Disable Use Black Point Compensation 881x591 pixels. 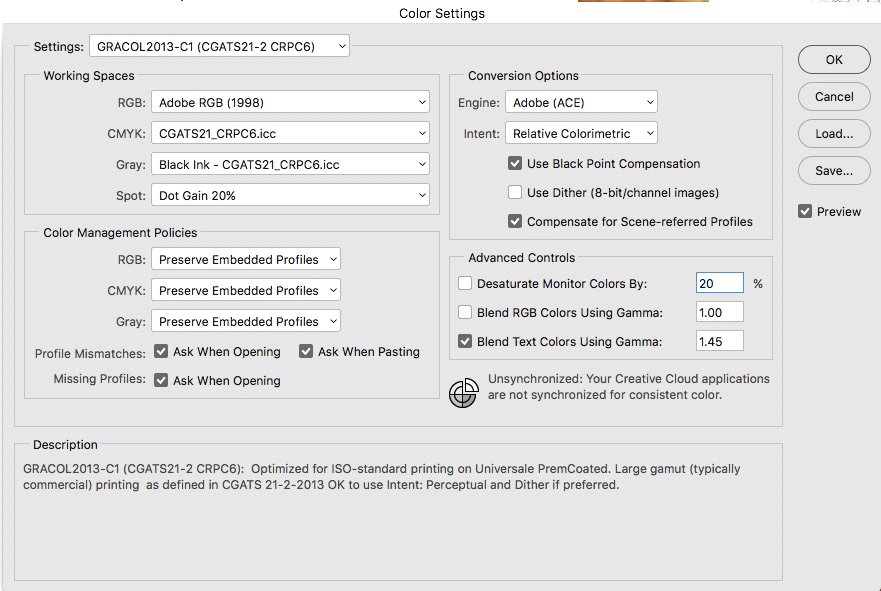514,163
